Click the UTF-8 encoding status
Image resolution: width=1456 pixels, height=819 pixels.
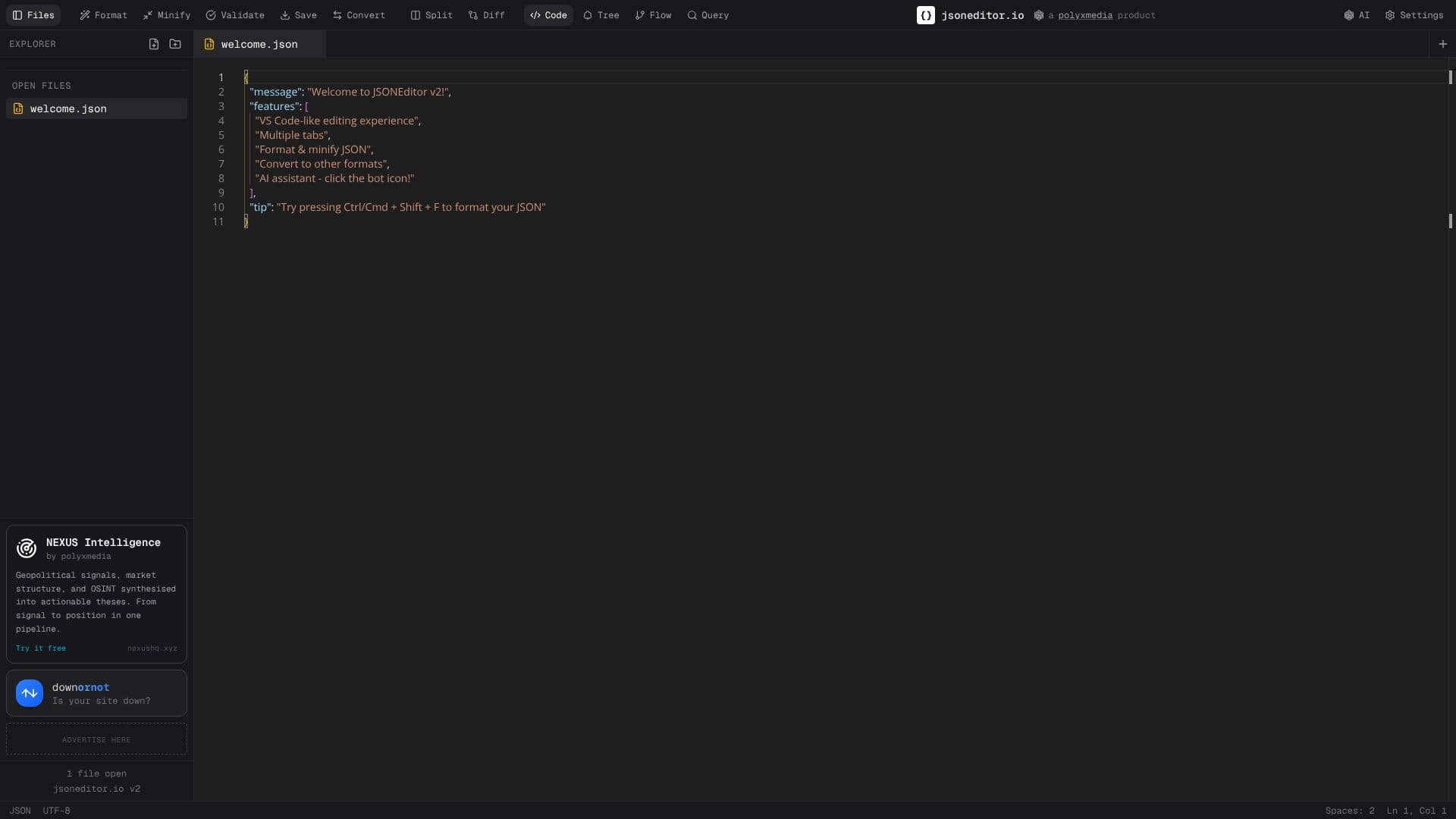[57, 811]
